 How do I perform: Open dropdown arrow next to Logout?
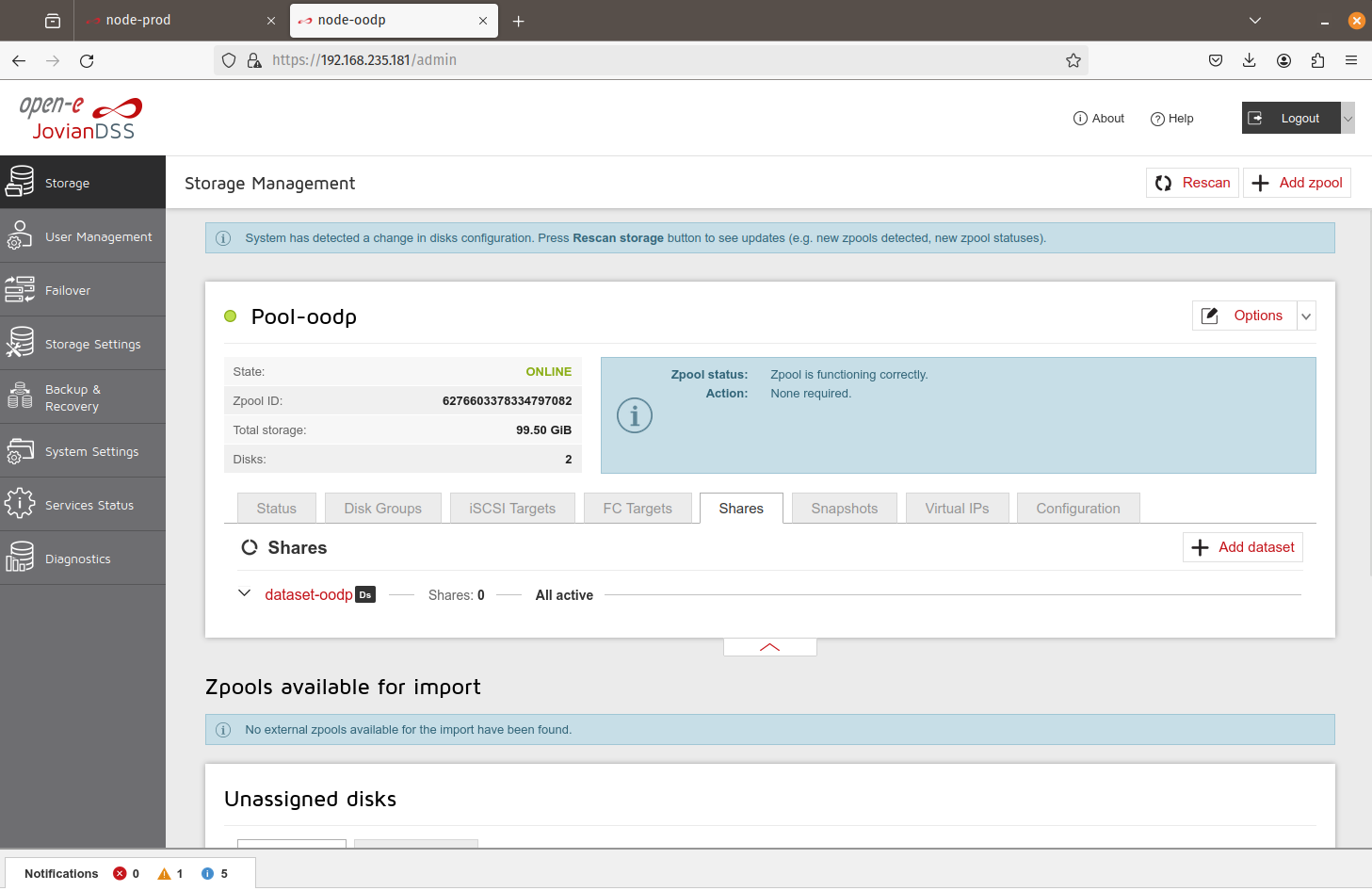click(x=1348, y=118)
